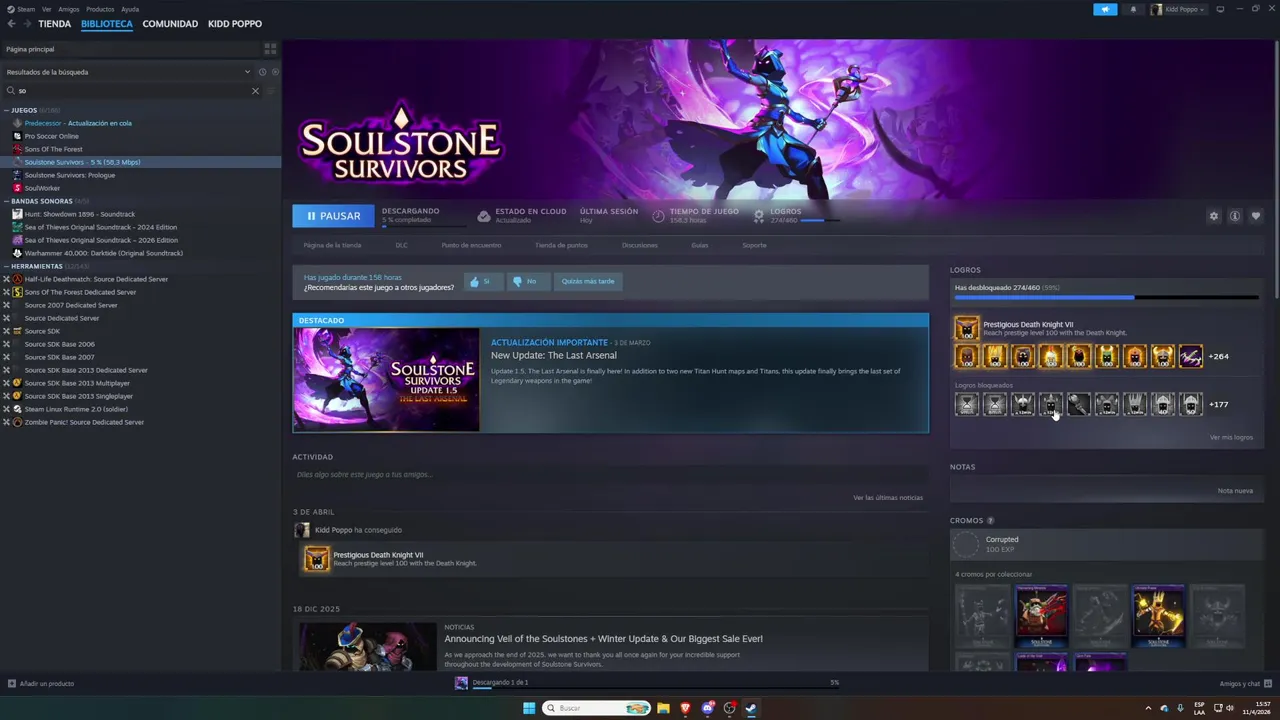Click the achievements progress bar
Screen dimensions: 1280x720
pos(1106,297)
